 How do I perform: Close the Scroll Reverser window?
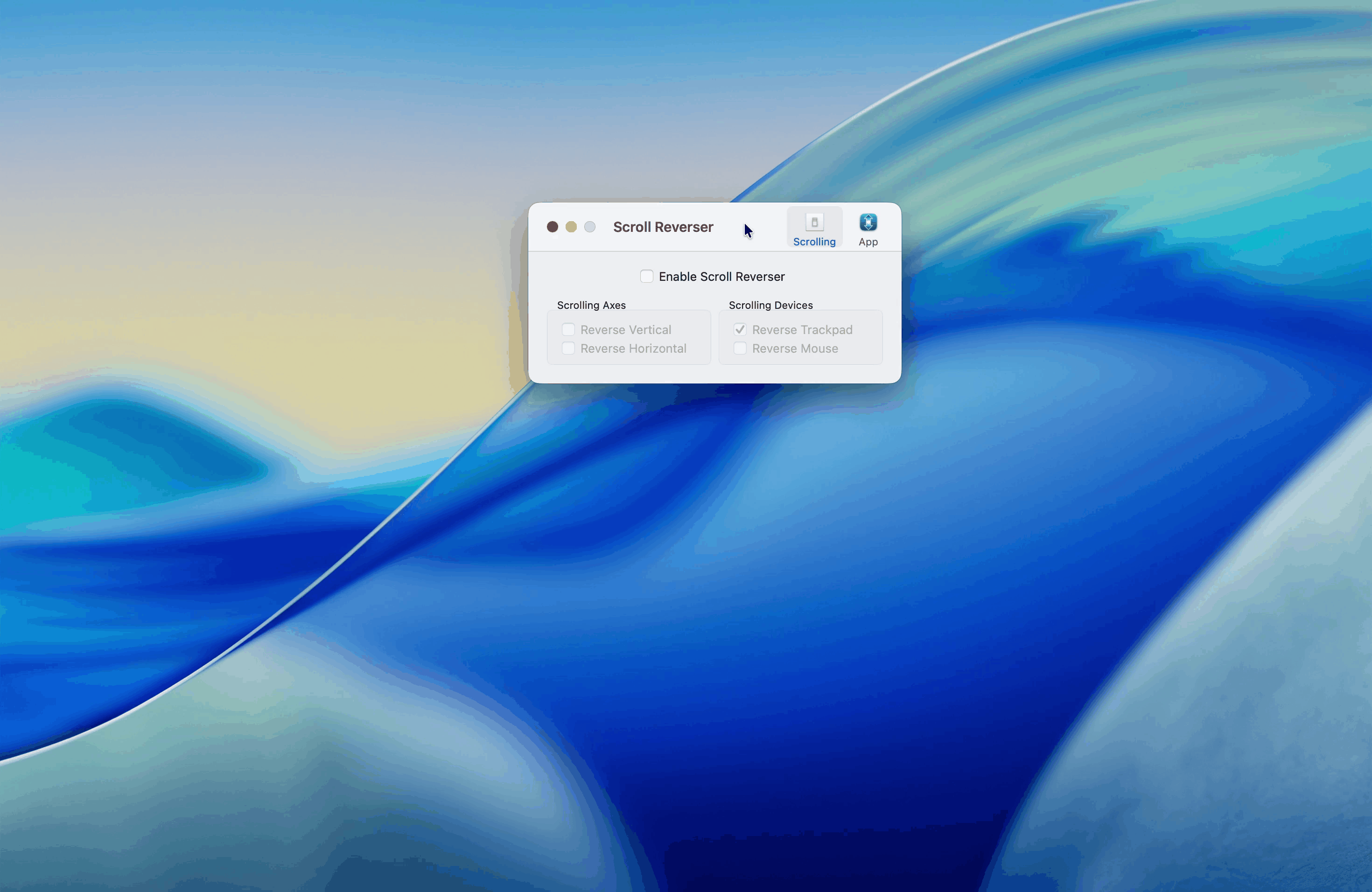tap(552, 227)
